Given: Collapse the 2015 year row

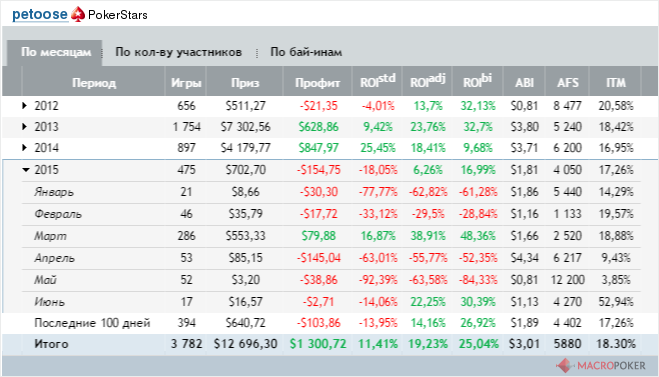Looking at the screenshot, I should click(26, 170).
